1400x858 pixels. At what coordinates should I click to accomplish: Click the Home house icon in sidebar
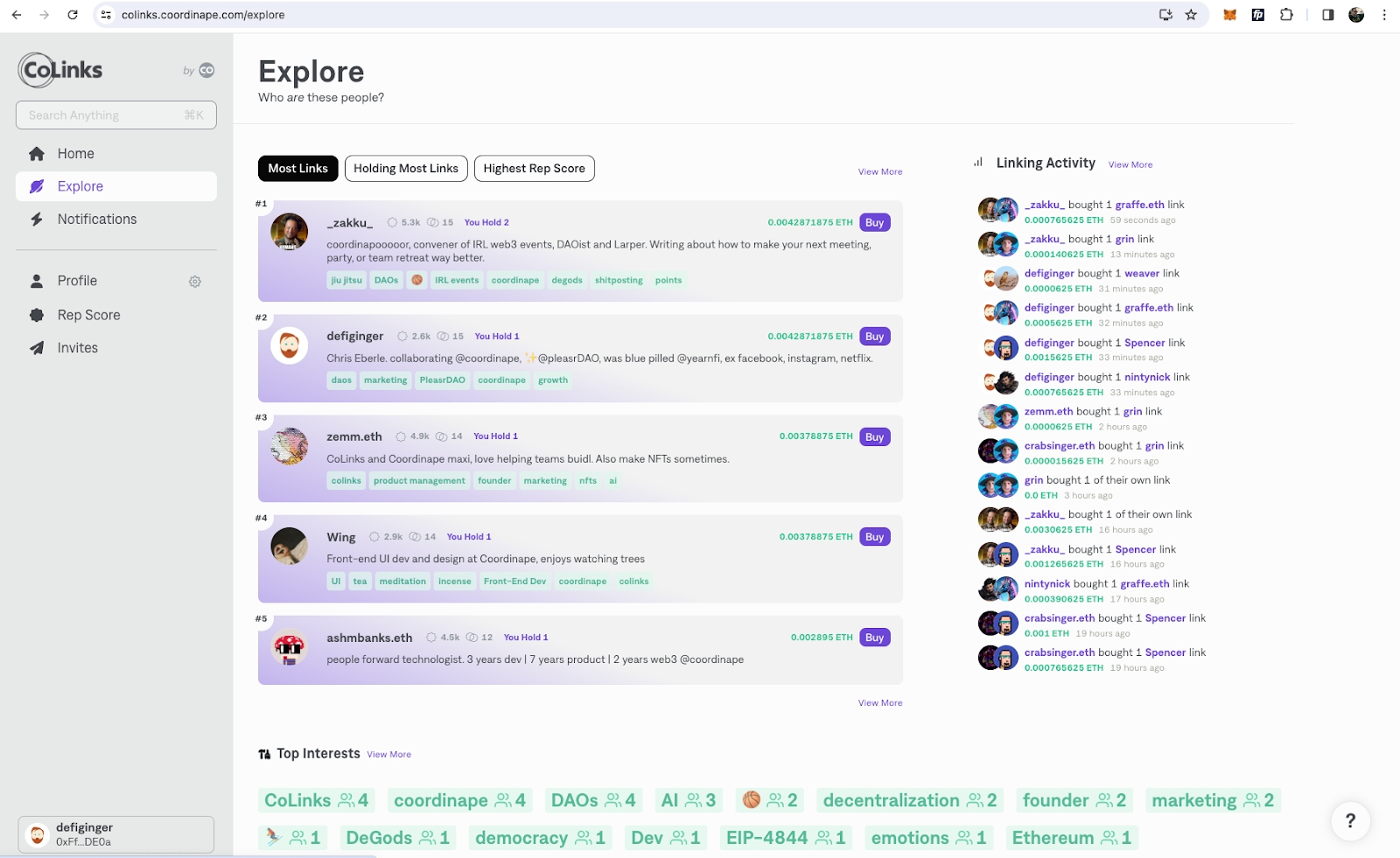[37, 154]
